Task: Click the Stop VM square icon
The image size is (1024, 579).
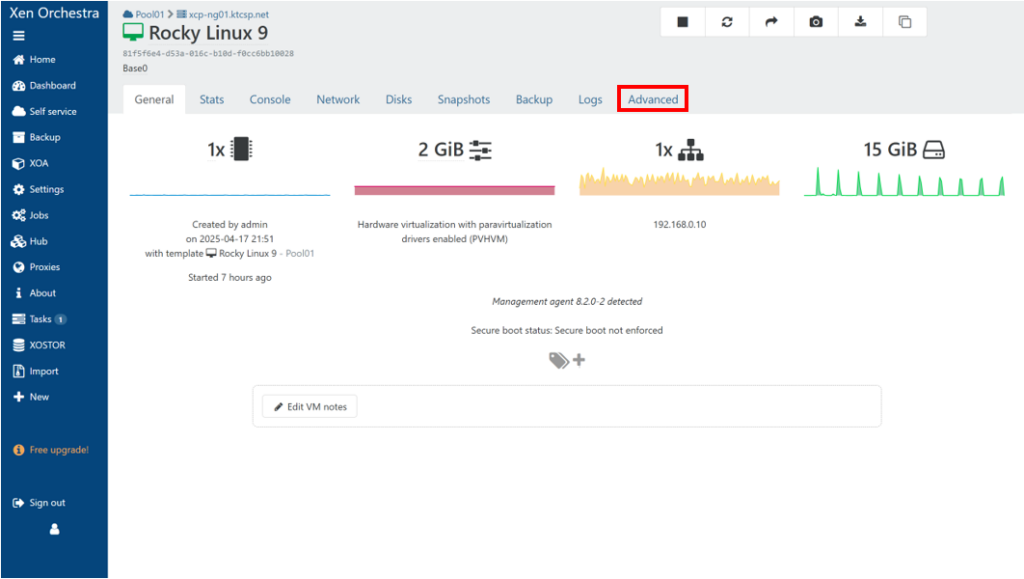Action: (683, 22)
